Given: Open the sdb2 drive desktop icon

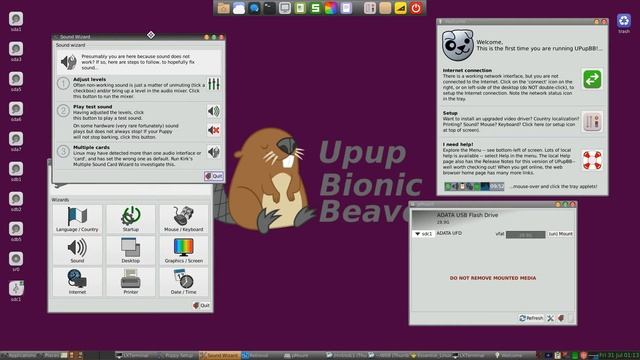Looking at the screenshot, I should 16,201.
